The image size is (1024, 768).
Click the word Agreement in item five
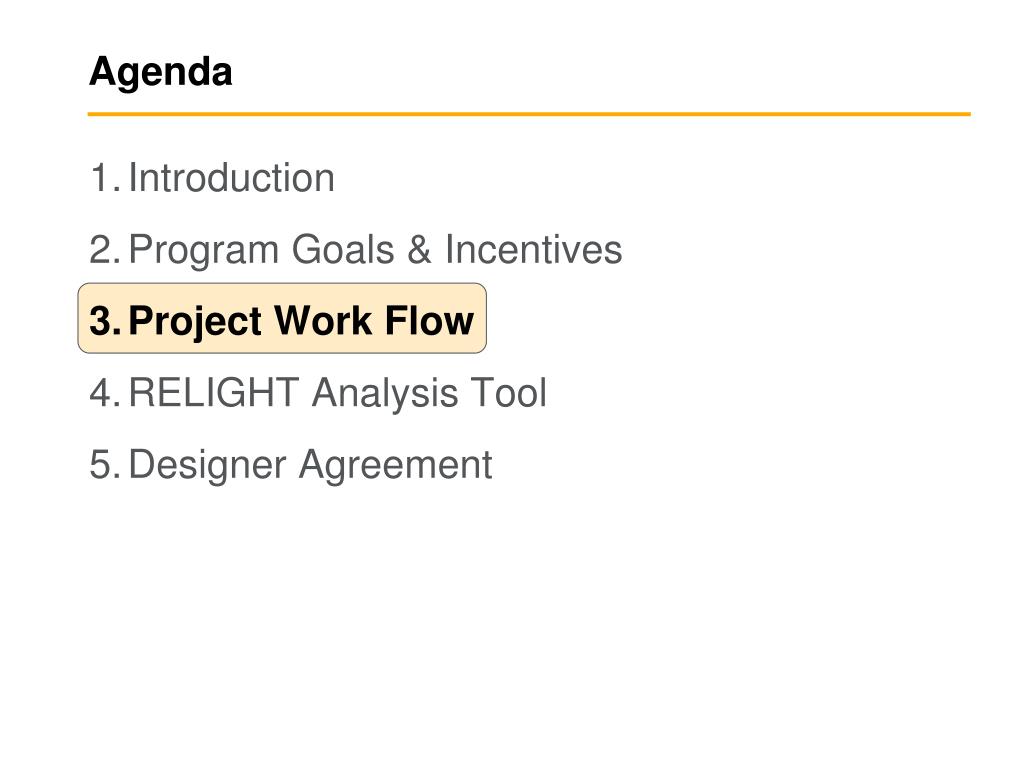pos(396,466)
